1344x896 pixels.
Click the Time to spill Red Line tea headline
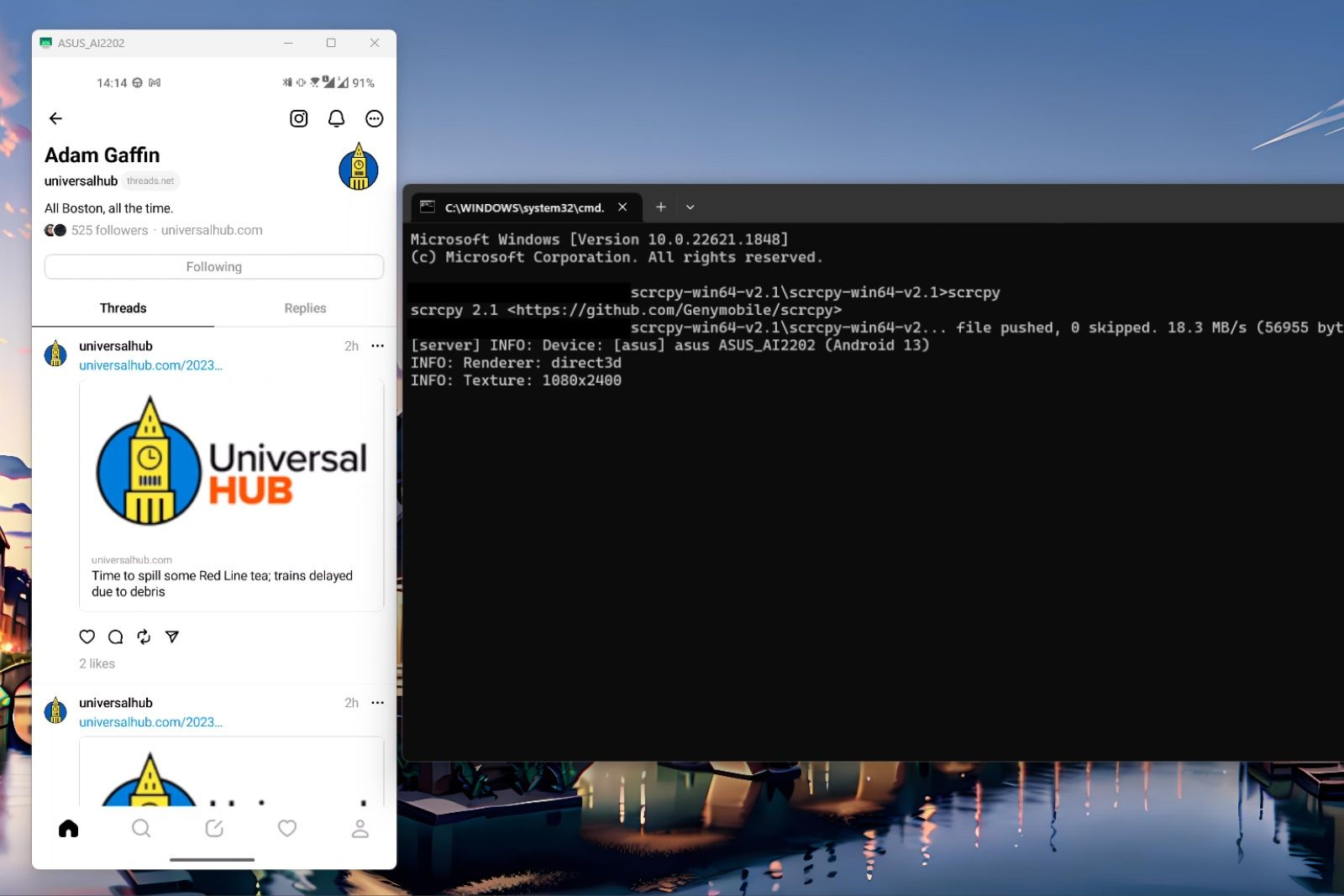point(222,584)
